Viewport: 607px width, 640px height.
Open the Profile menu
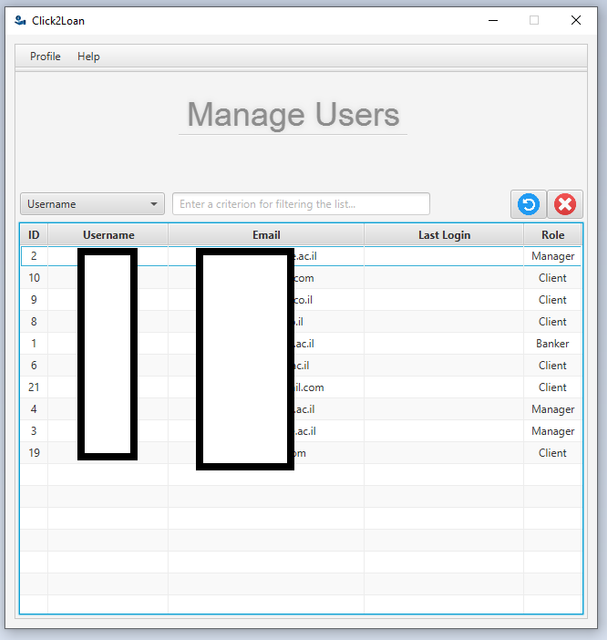[45, 56]
